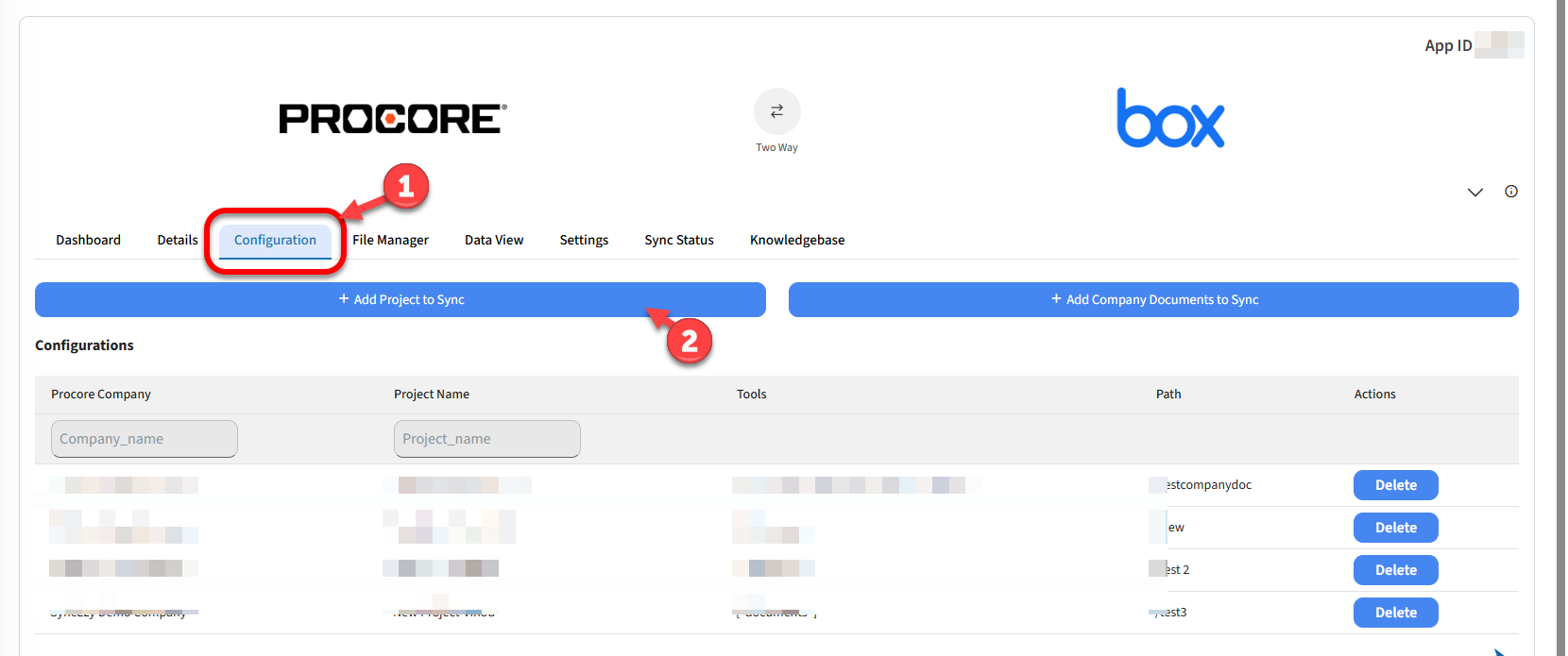Delete the testcompanydoc path configuration
This screenshot has width=1568, height=656.
1395,485
